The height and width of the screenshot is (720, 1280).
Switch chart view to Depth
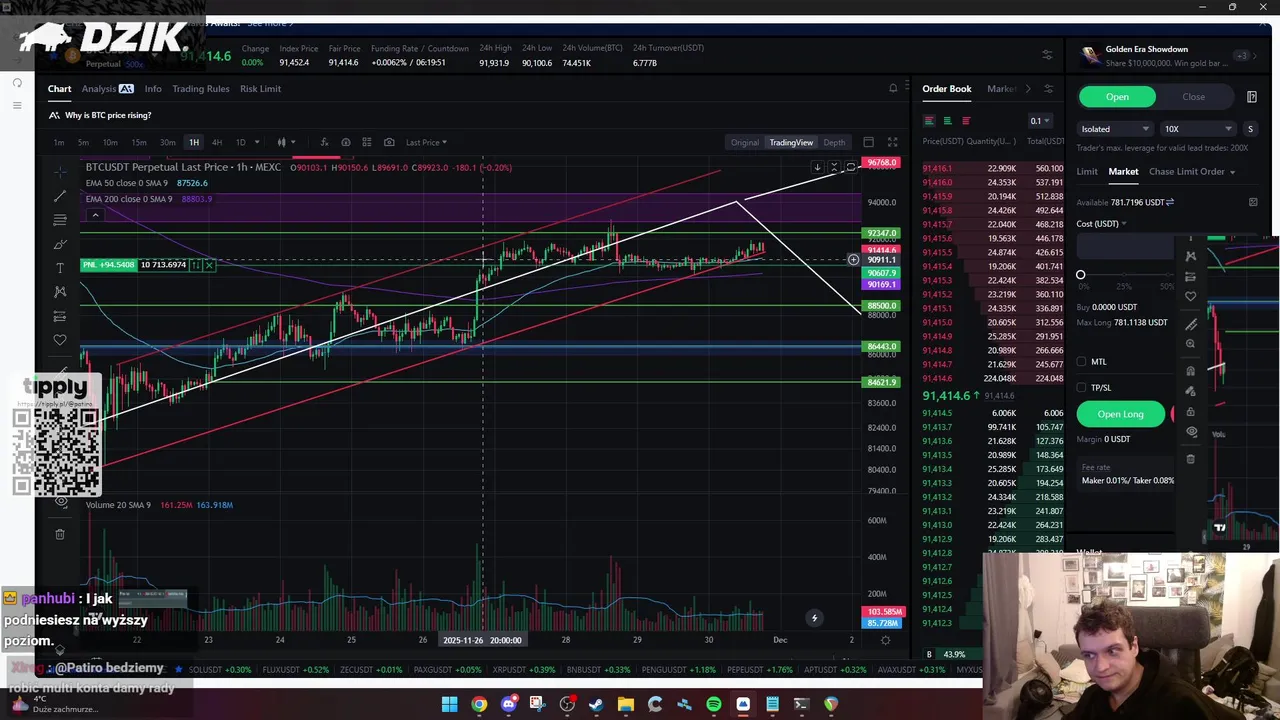834,142
